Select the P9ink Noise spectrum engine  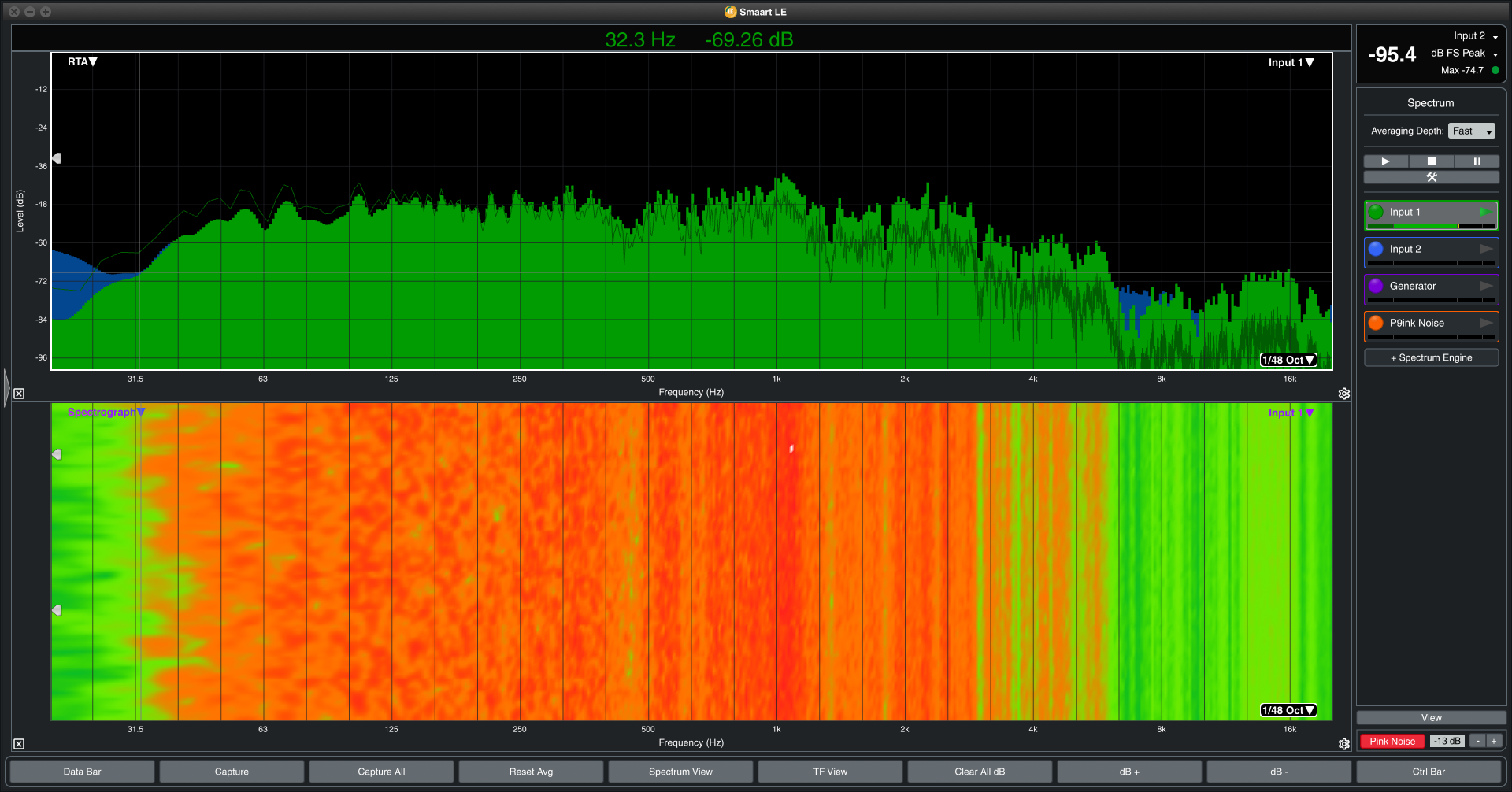(1431, 326)
